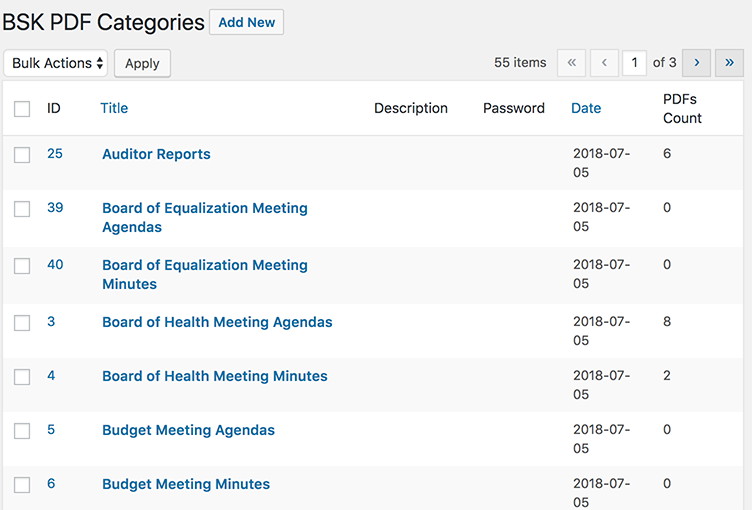The image size is (752, 510).
Task: Click the previous page arrow
Action: pos(604,63)
